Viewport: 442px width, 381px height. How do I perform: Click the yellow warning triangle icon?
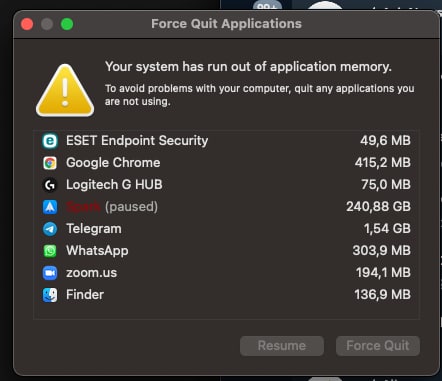point(65,91)
